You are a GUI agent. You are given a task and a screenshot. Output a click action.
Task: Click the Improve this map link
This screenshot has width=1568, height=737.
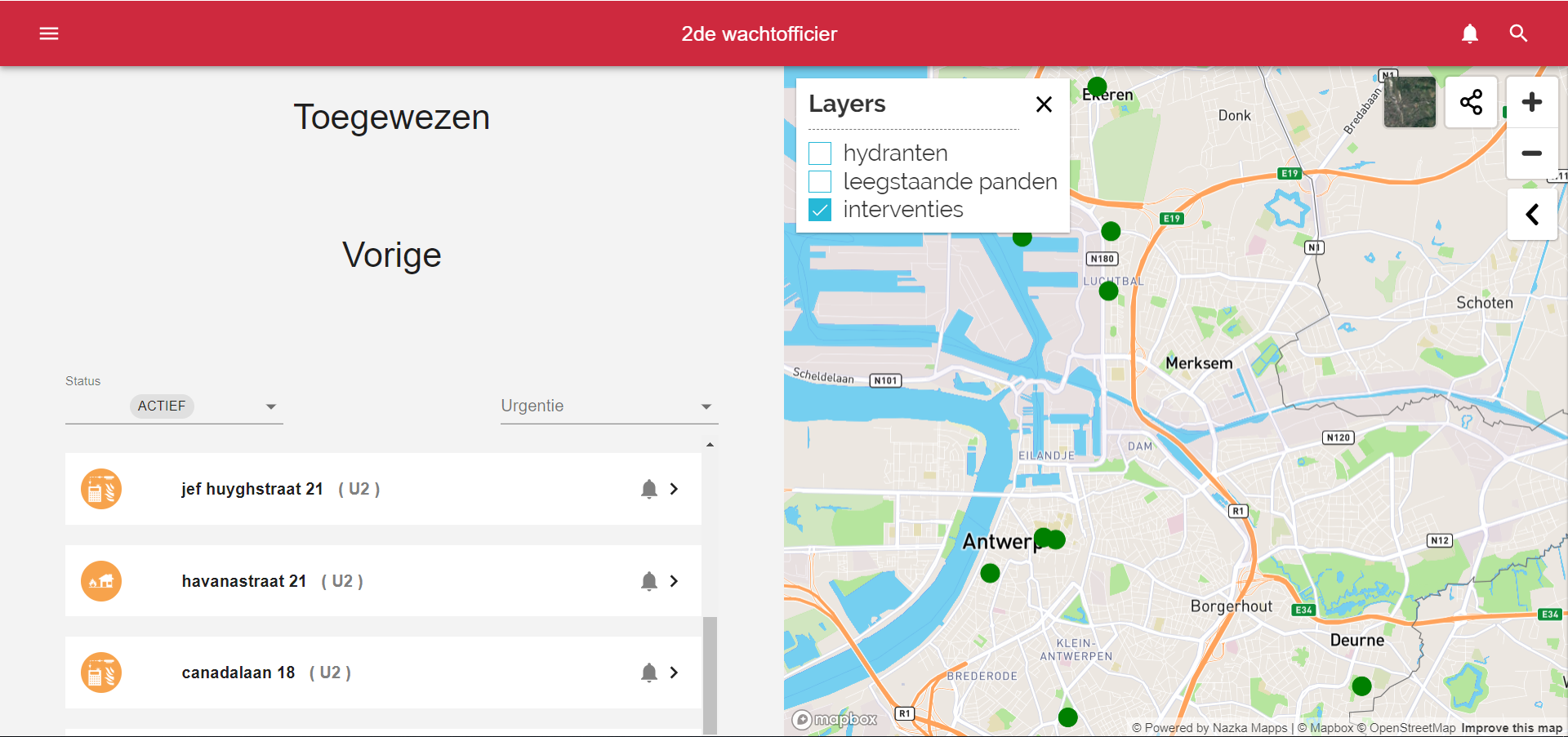coord(1510,727)
